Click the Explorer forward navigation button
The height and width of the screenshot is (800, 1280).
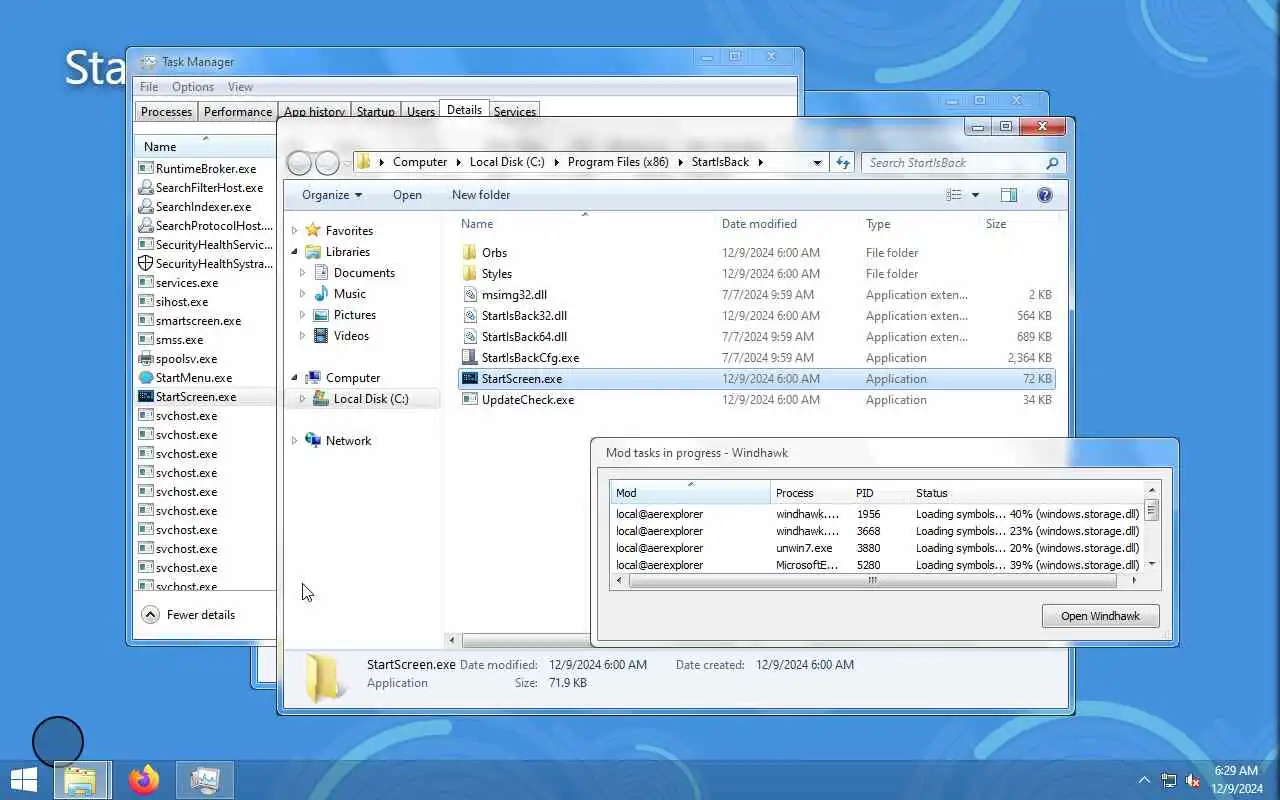point(327,163)
